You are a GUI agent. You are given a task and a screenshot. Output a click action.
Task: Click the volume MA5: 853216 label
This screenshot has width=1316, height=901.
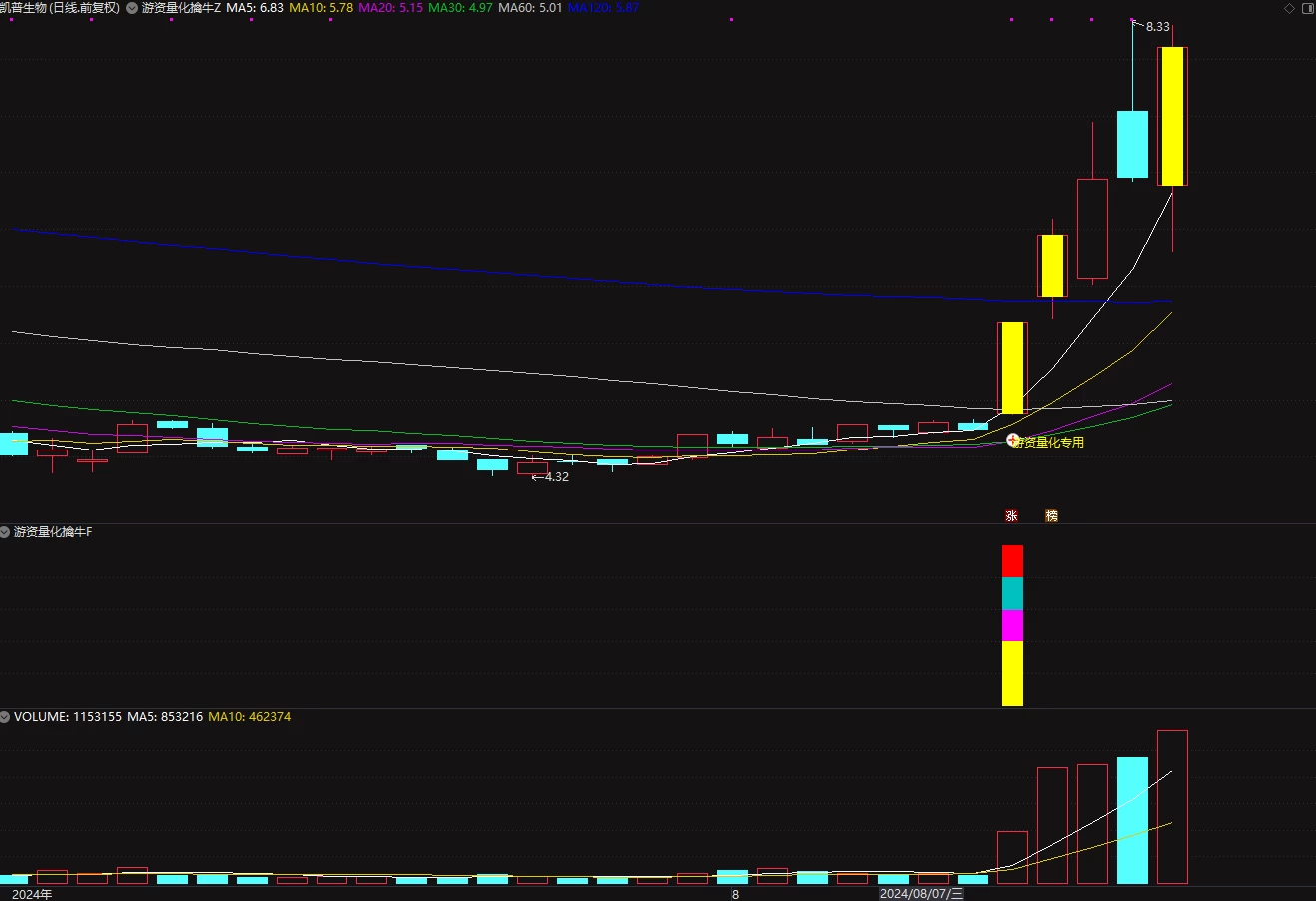pyautogui.click(x=165, y=717)
